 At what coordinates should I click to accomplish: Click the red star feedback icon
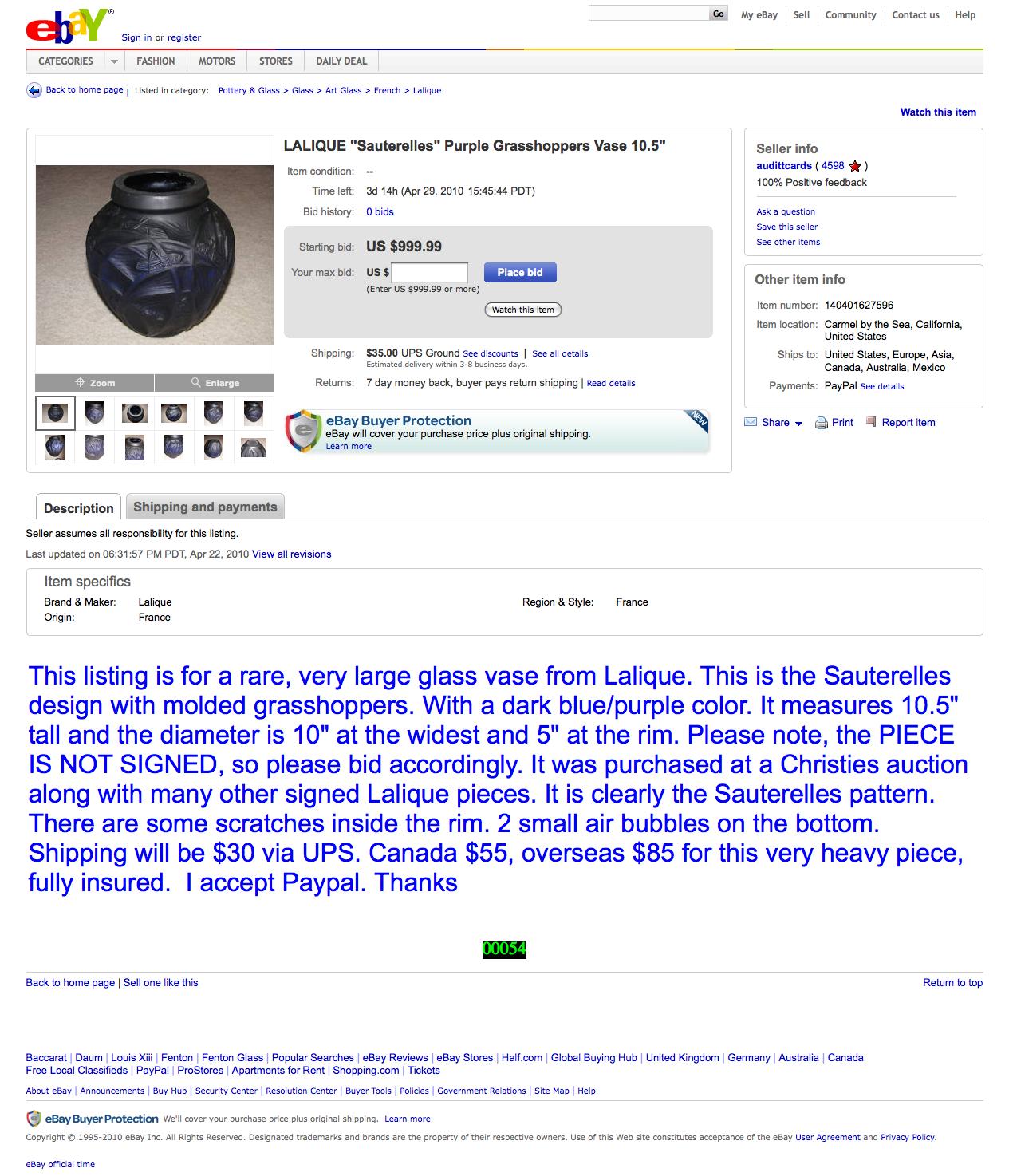[x=855, y=167]
